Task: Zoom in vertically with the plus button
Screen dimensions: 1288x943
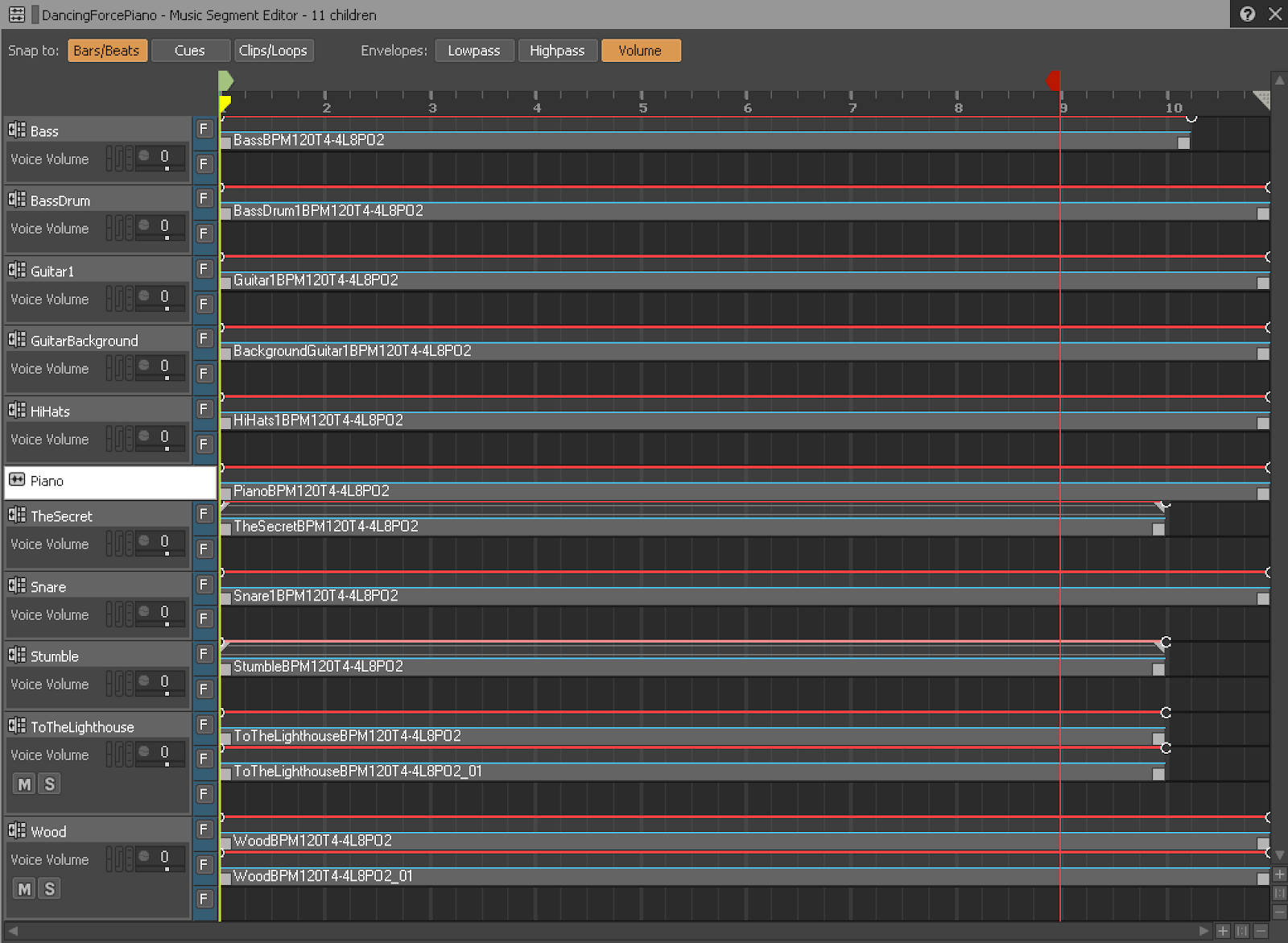Action: point(1279,875)
